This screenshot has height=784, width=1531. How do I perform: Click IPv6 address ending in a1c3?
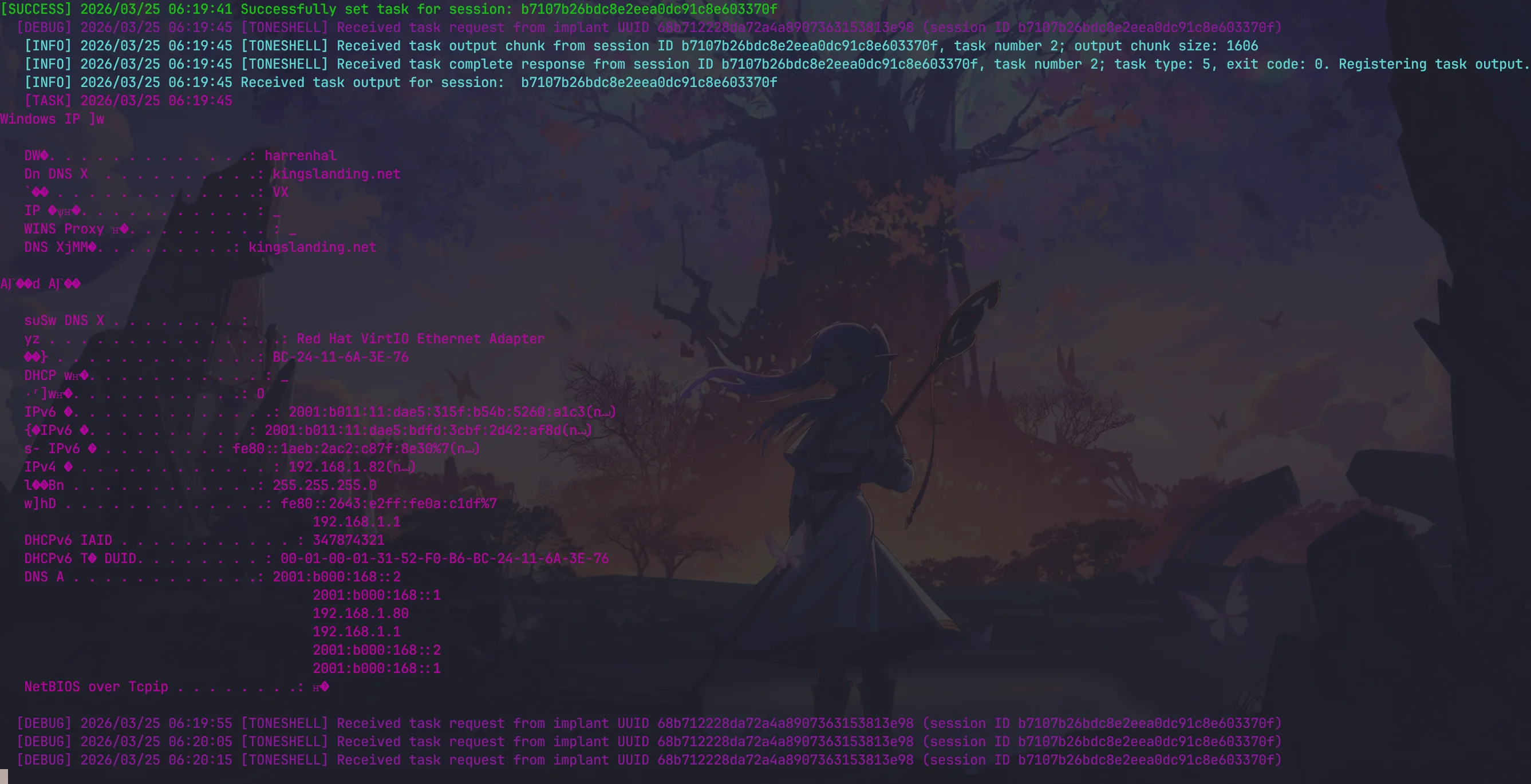pos(436,412)
